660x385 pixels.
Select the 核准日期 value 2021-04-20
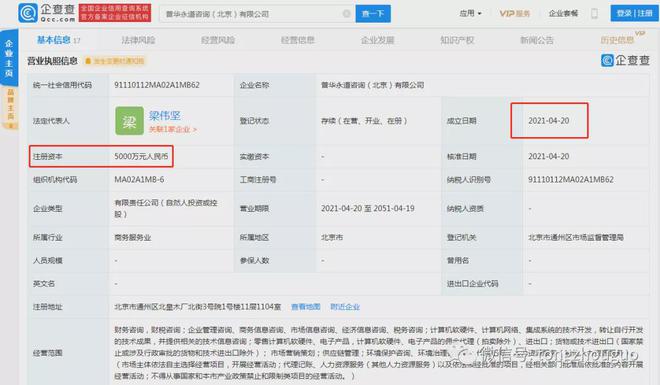tap(548, 157)
